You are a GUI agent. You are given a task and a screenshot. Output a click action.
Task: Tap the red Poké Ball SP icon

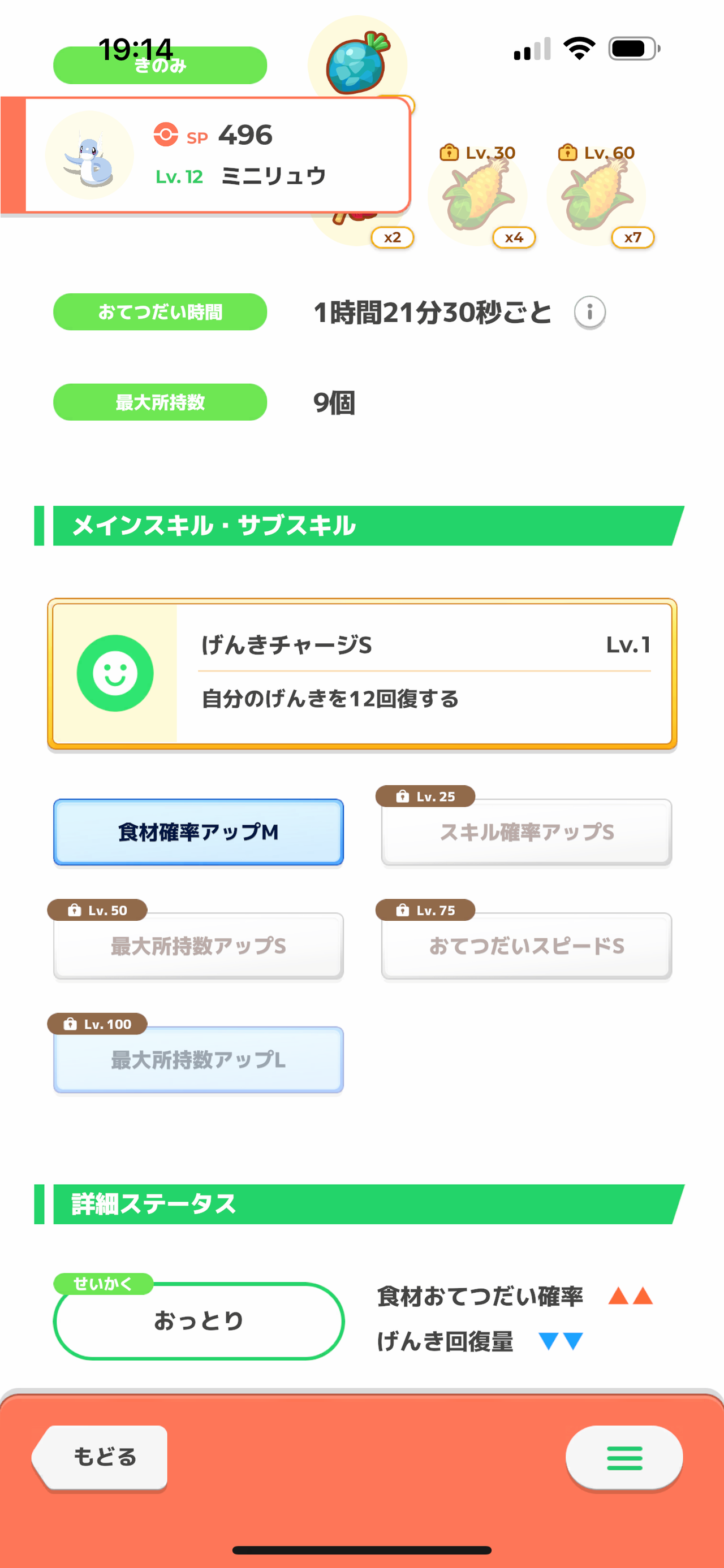(x=166, y=135)
